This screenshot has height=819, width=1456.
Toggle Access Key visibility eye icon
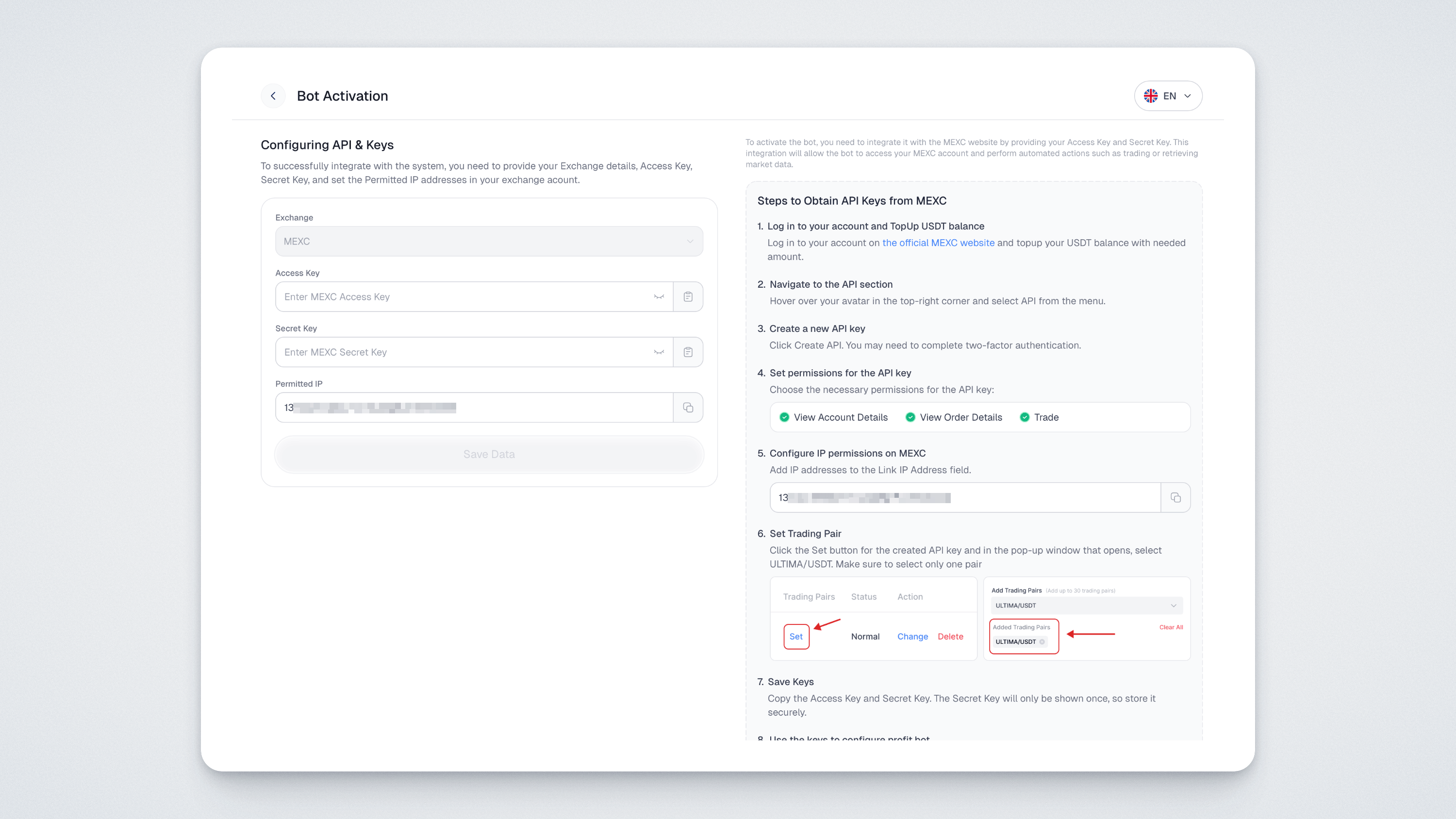pos(659,297)
